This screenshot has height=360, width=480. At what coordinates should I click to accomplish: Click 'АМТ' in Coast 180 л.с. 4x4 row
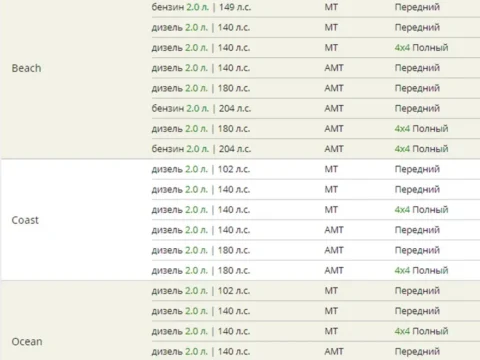coord(334,270)
